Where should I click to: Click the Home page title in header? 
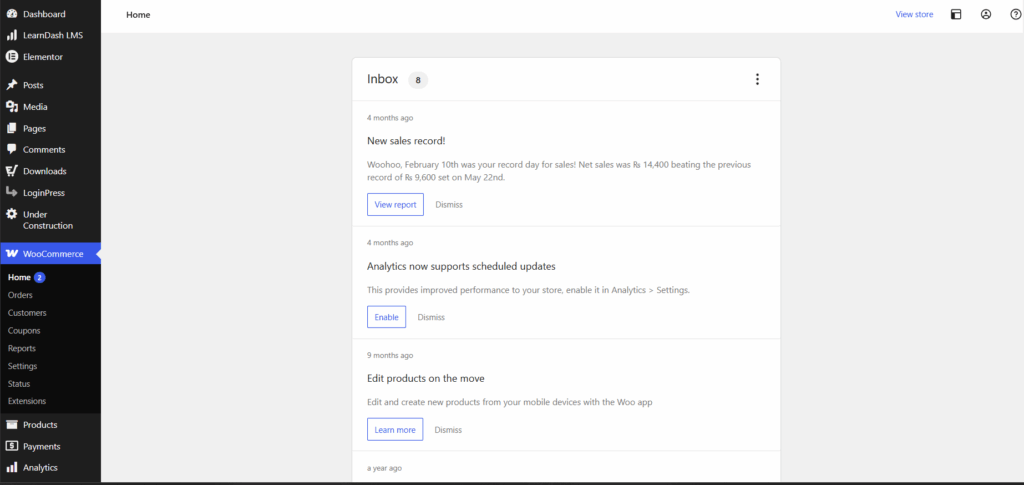point(138,14)
